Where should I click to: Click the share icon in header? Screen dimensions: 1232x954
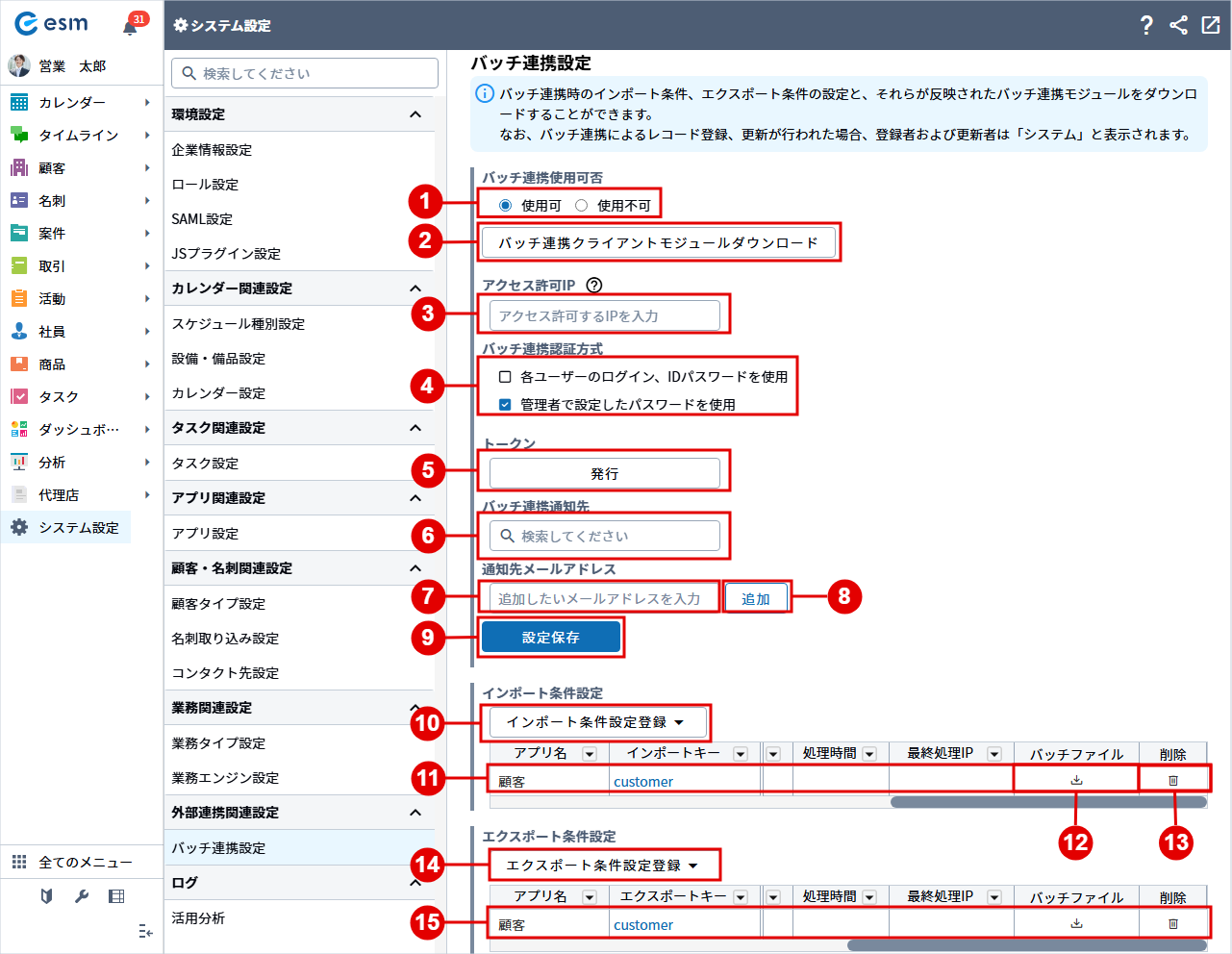click(1178, 26)
